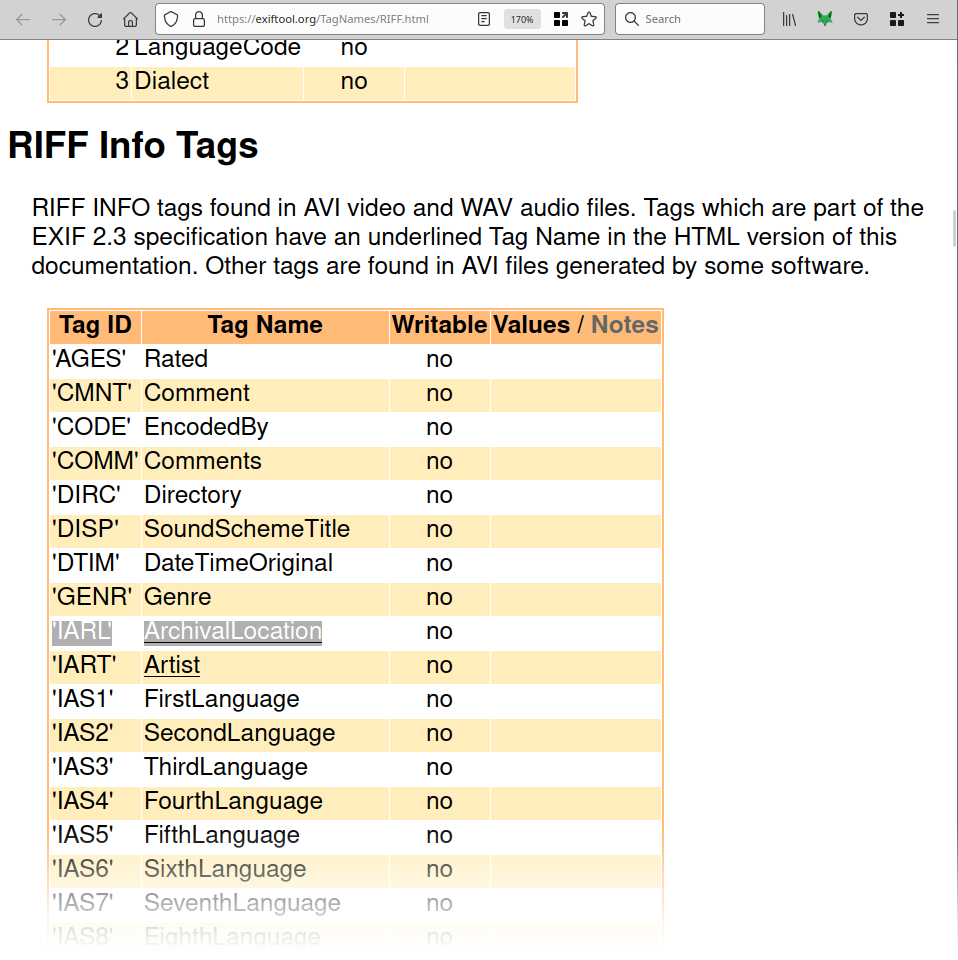Reset the 170% zoom level
958x960 pixels.
[522, 19]
